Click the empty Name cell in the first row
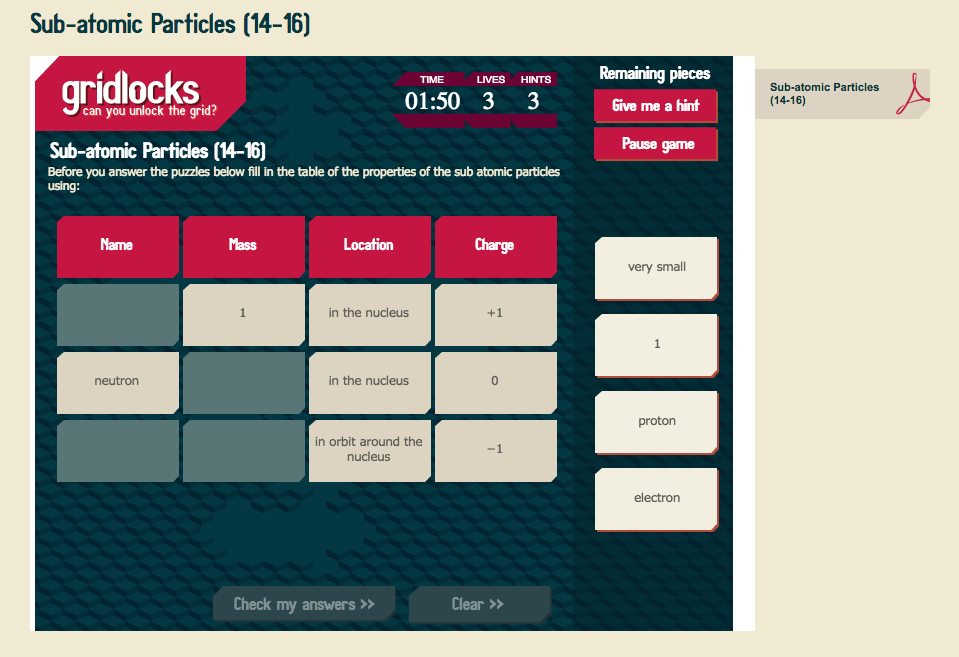Viewport: 959px width, 657px height. click(x=117, y=313)
